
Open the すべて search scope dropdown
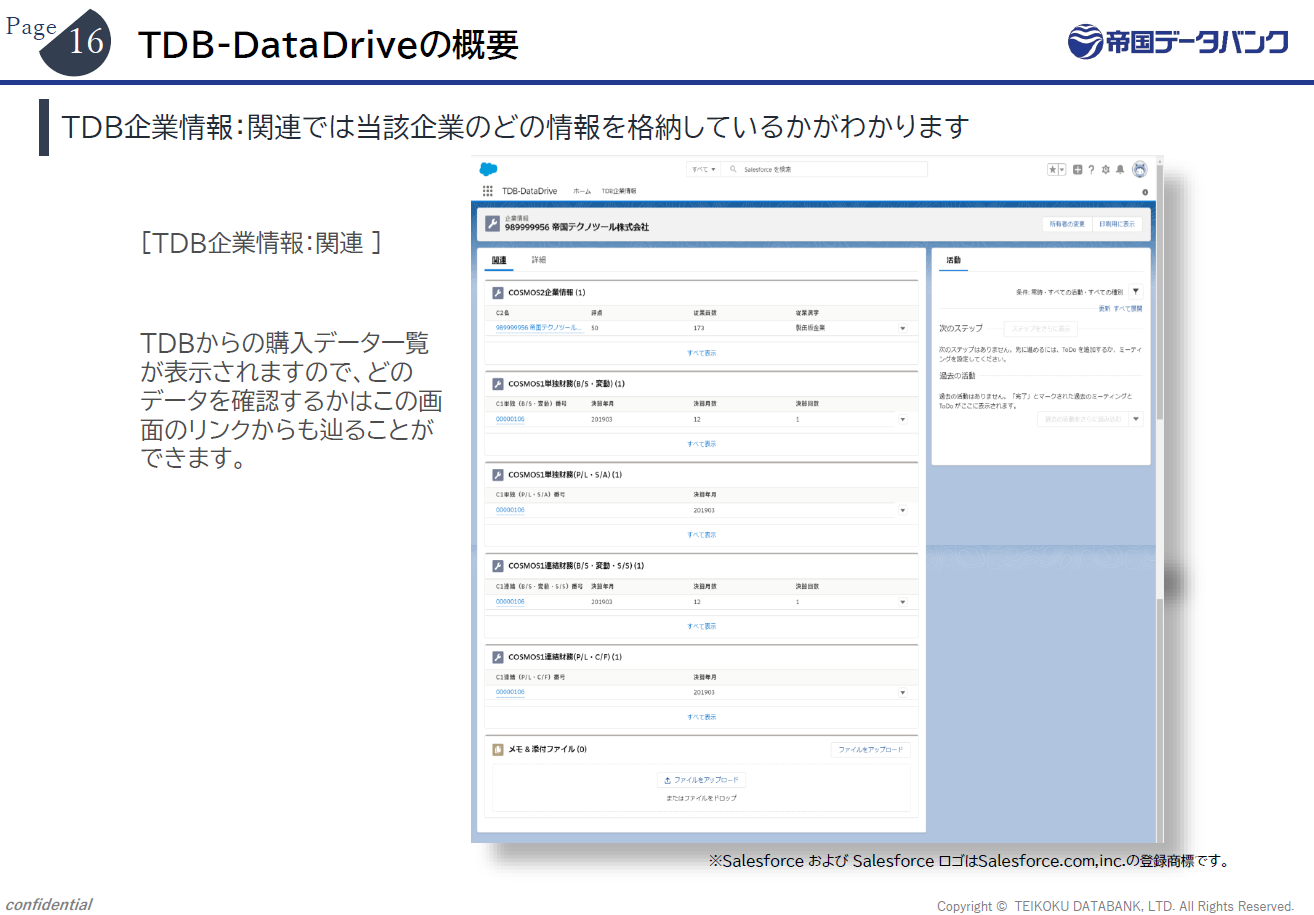pos(704,170)
